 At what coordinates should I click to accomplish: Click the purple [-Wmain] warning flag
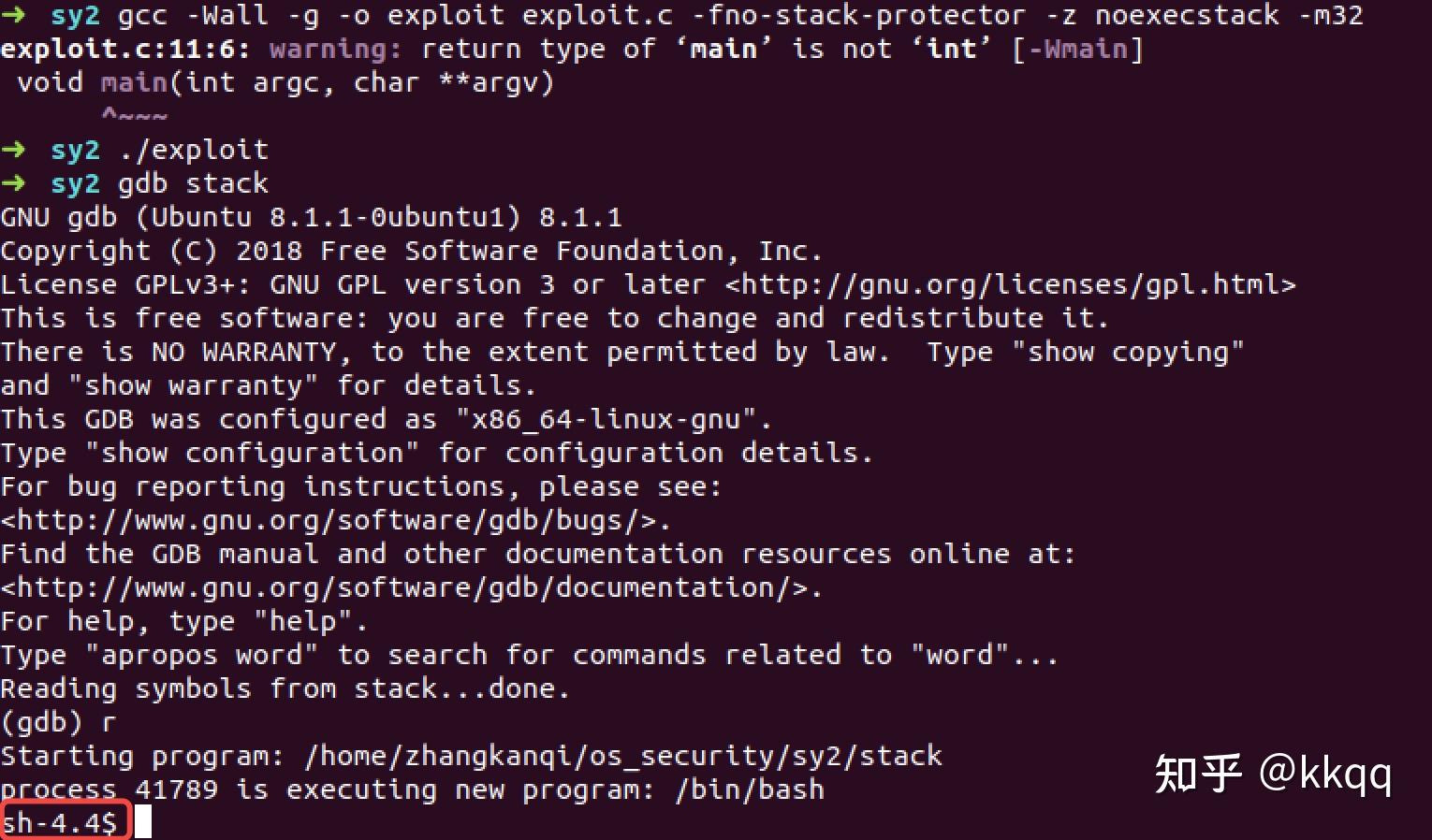(x=1078, y=49)
